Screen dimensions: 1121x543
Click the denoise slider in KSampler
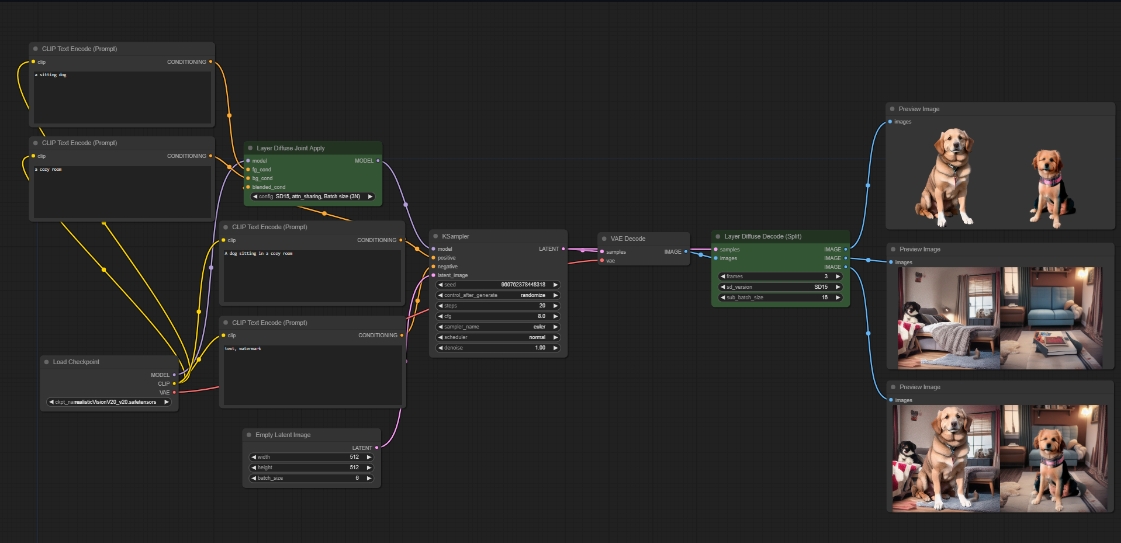click(x=497, y=347)
